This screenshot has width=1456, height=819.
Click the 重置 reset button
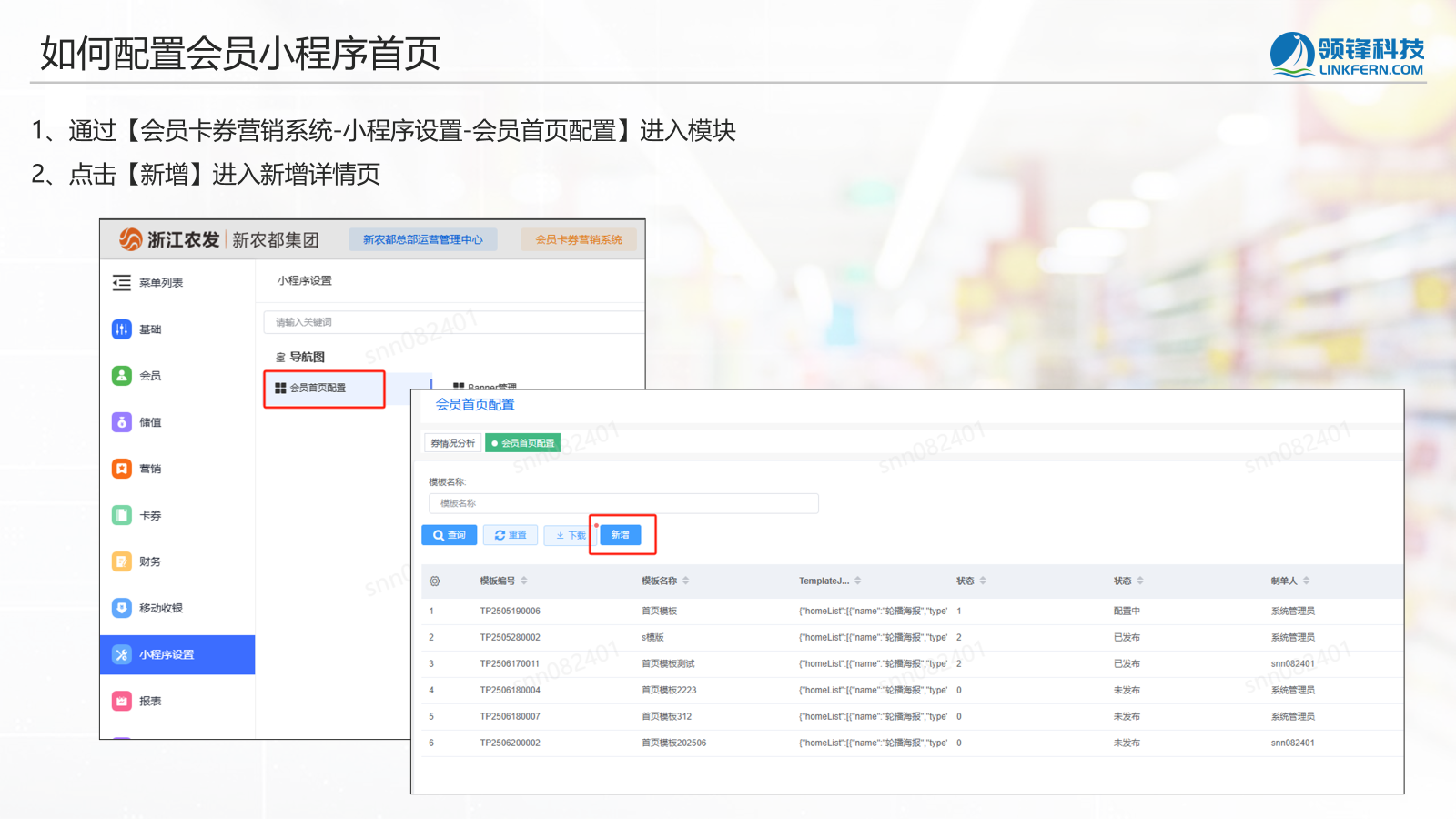click(x=511, y=535)
